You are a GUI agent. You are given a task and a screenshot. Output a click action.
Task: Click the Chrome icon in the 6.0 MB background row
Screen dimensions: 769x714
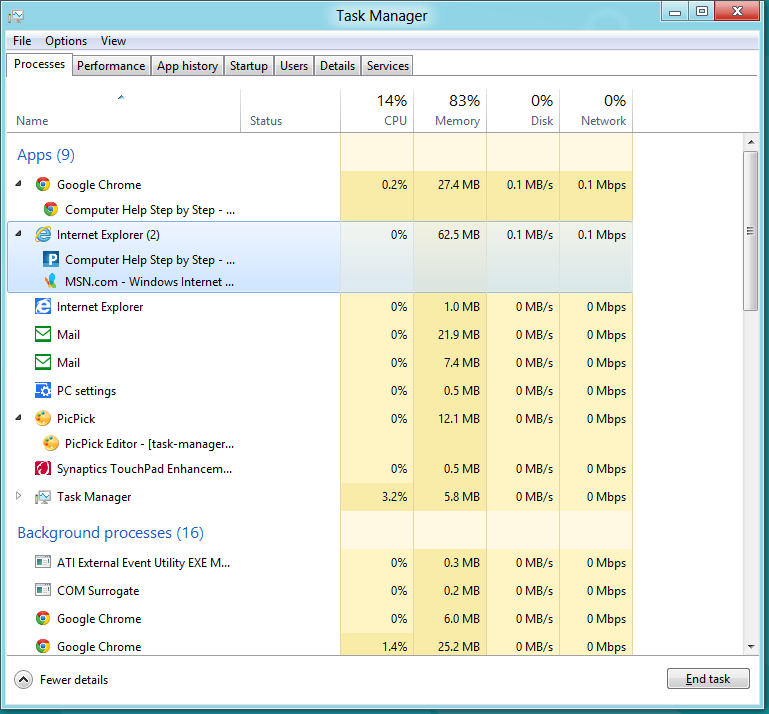pyautogui.click(x=43, y=618)
